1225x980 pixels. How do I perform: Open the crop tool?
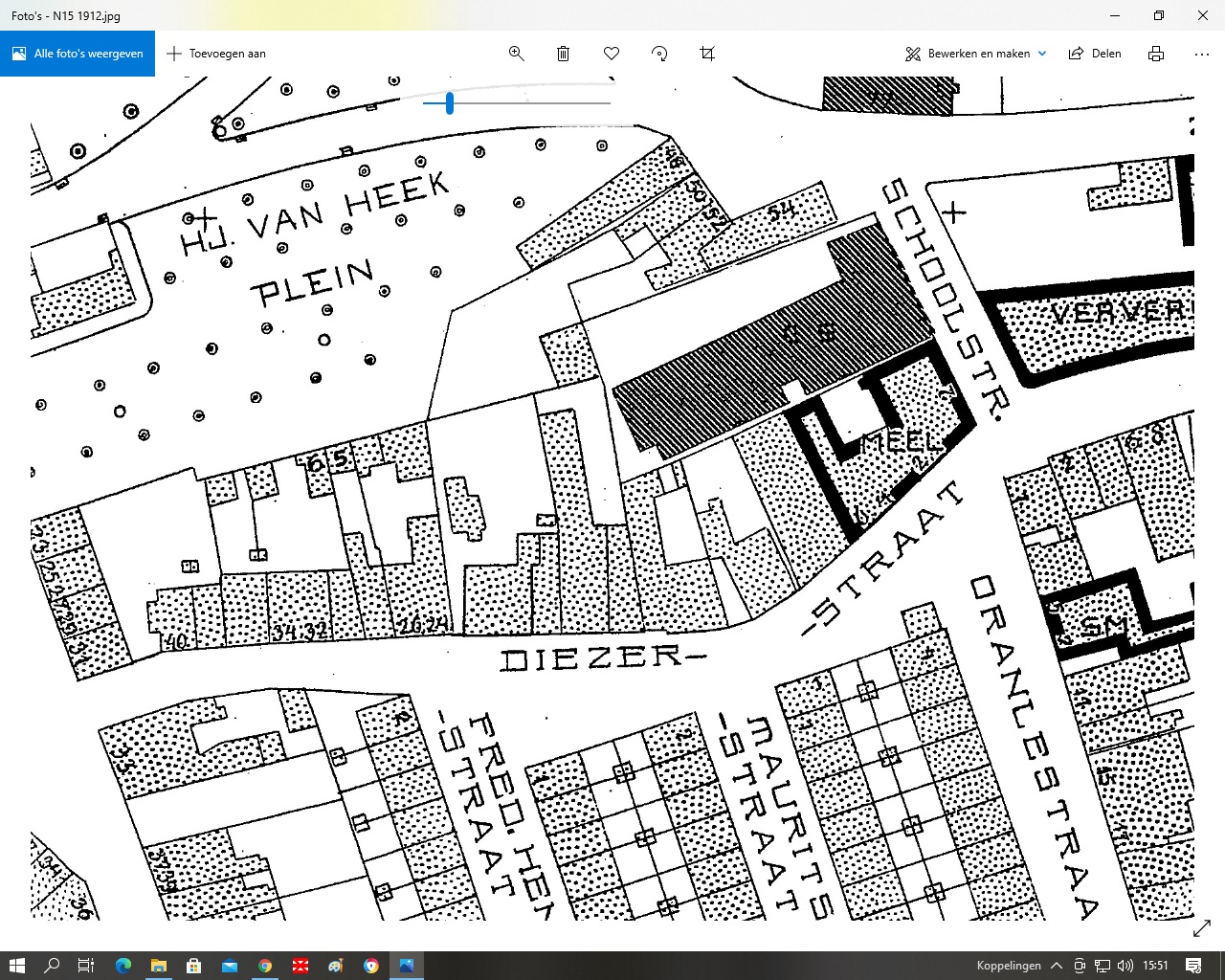707,54
